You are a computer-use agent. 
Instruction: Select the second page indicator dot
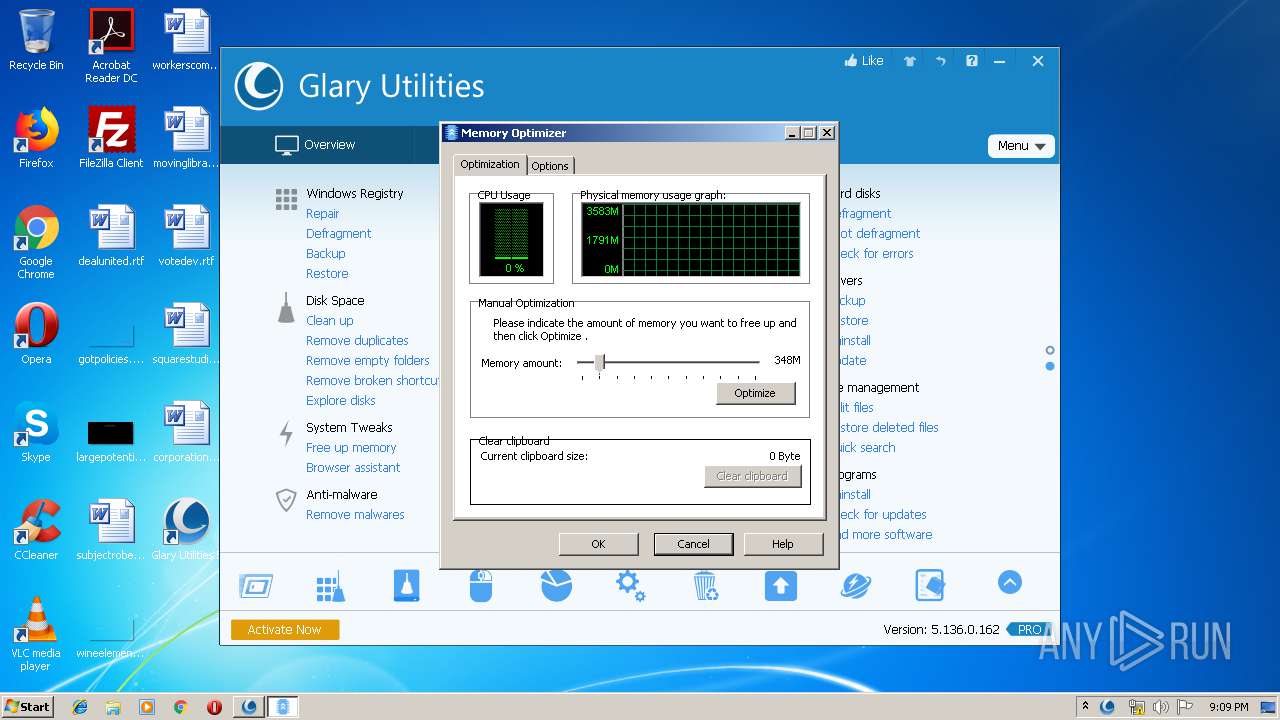pyautogui.click(x=1050, y=366)
